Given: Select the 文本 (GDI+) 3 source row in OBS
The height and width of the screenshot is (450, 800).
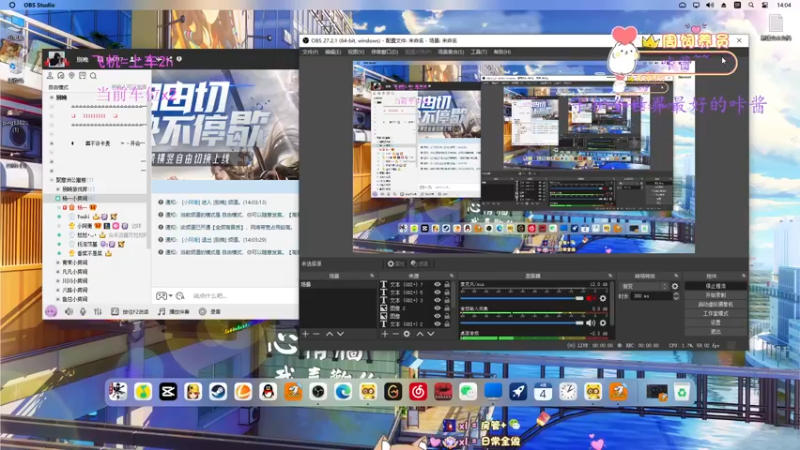Looking at the screenshot, I should click(x=406, y=301).
